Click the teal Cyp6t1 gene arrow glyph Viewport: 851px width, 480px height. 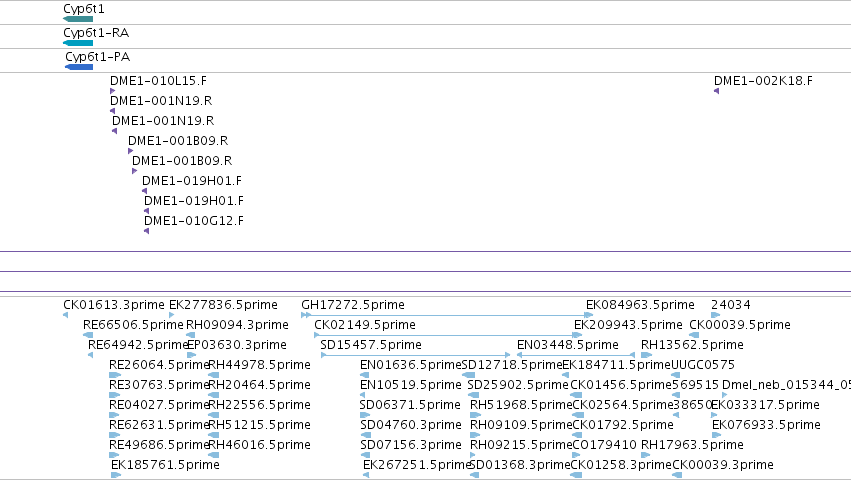pos(78,19)
